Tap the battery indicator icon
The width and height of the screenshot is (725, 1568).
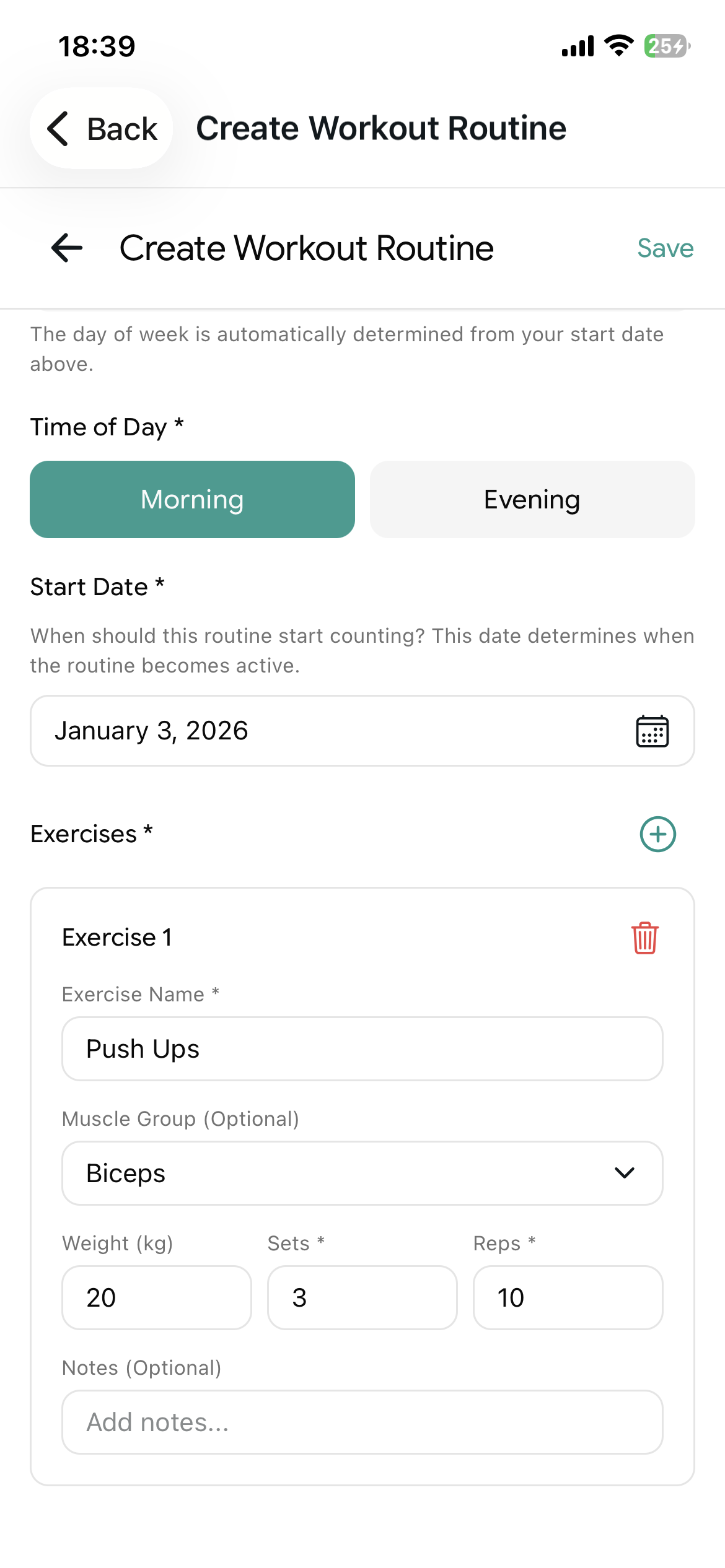667,46
